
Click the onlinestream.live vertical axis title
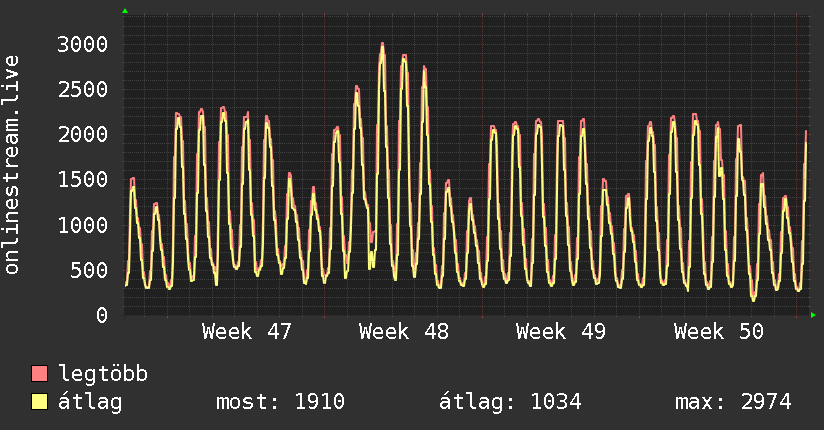pos(12,165)
